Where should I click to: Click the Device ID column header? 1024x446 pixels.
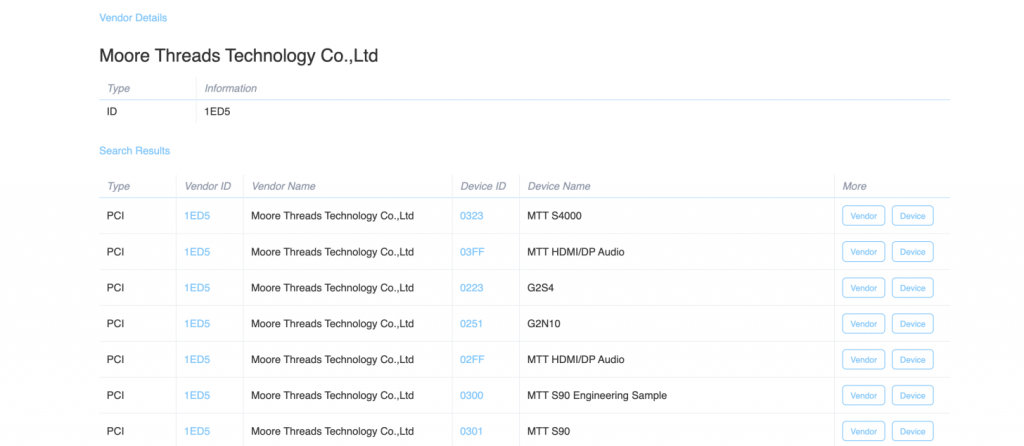pyautogui.click(x=483, y=186)
